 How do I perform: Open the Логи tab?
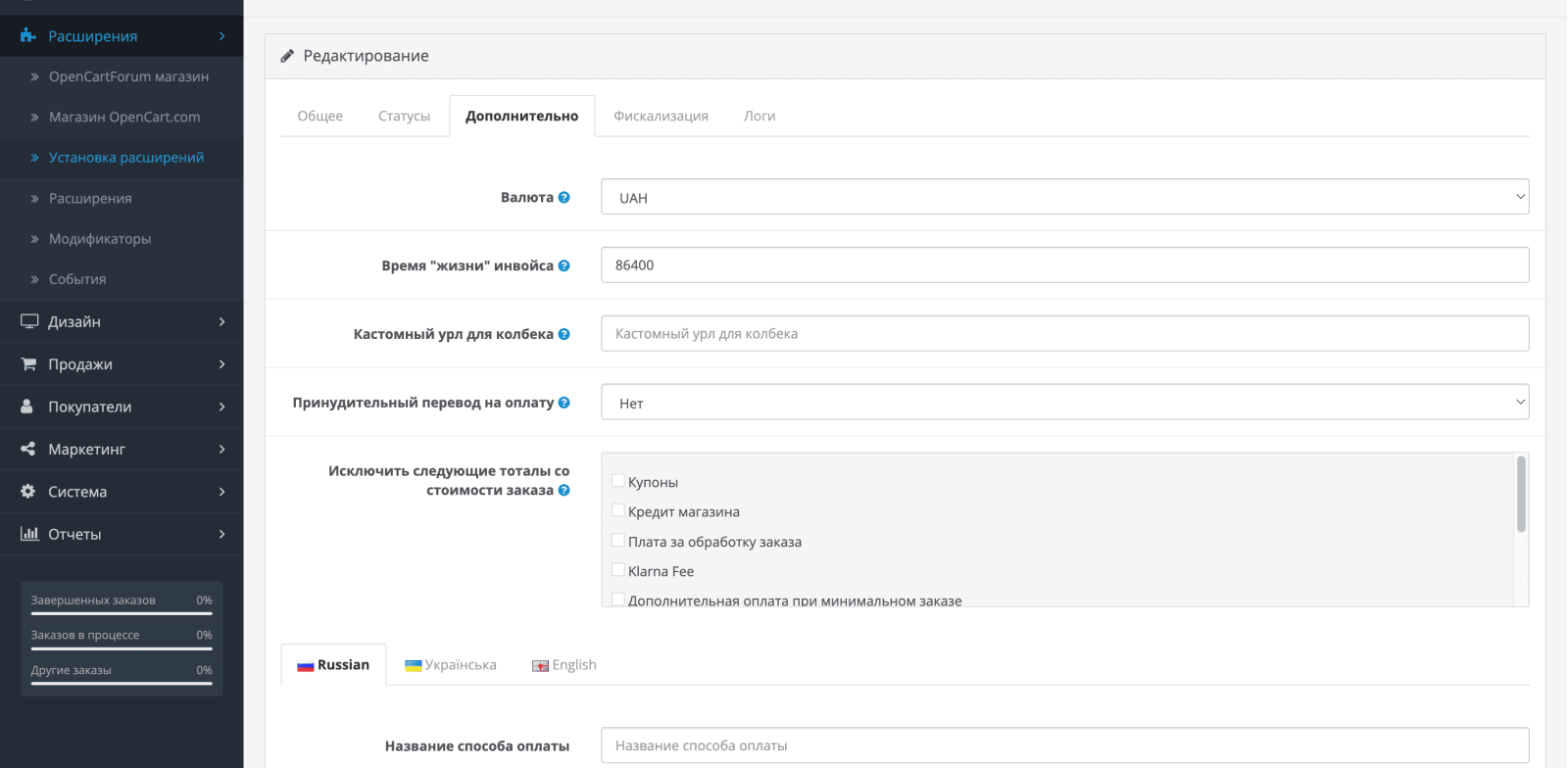(759, 116)
